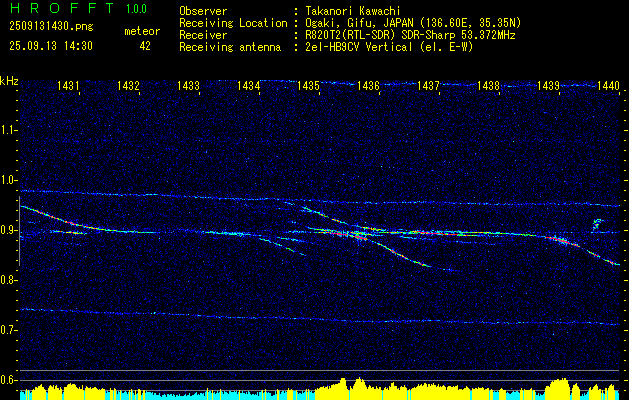Click the filename 2509131430.png
This screenshot has width=629, height=400.
pyautogui.click(x=51, y=27)
